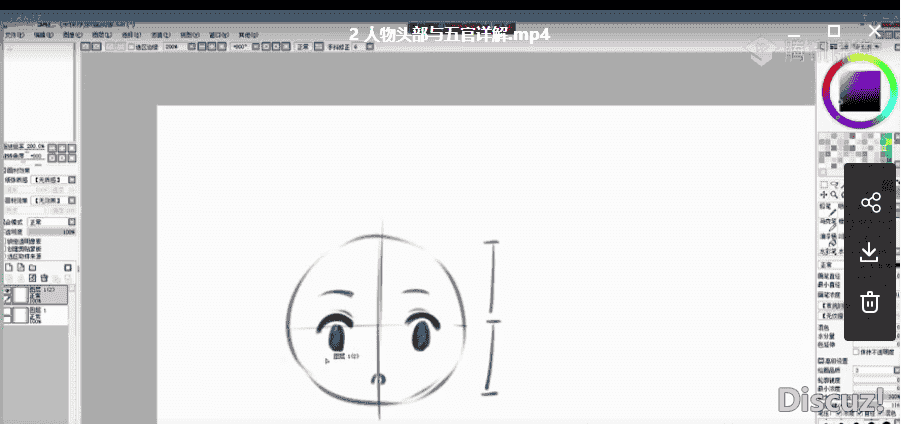The image size is (901, 424).
Task: Click the share icon on the overlay
Action: click(871, 202)
